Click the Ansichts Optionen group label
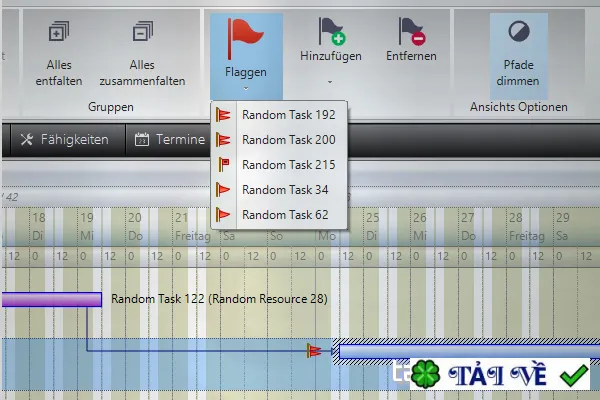The image size is (600, 400). pos(518,107)
